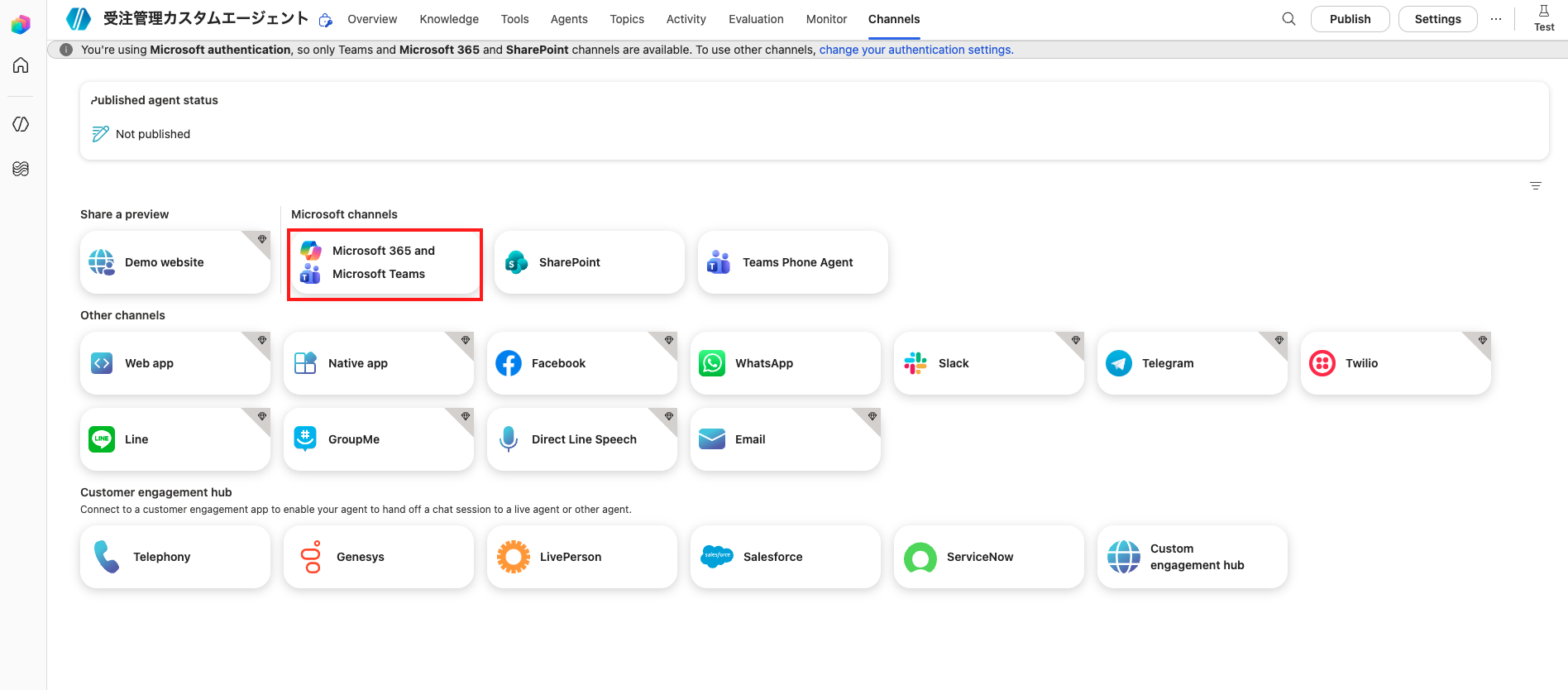Pick the Slack channel icon

tap(915, 363)
